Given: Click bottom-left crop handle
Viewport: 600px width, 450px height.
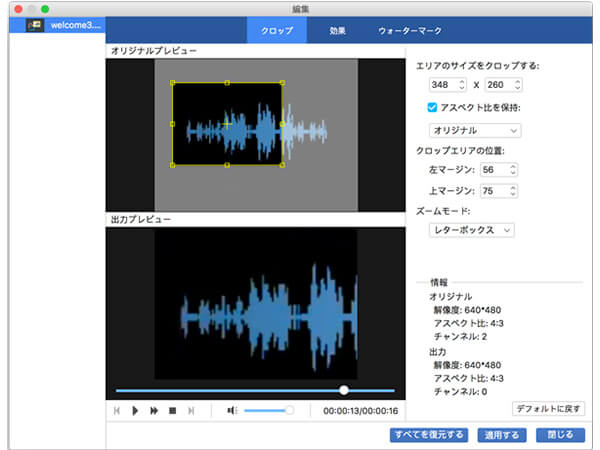Looking at the screenshot, I should [173, 165].
